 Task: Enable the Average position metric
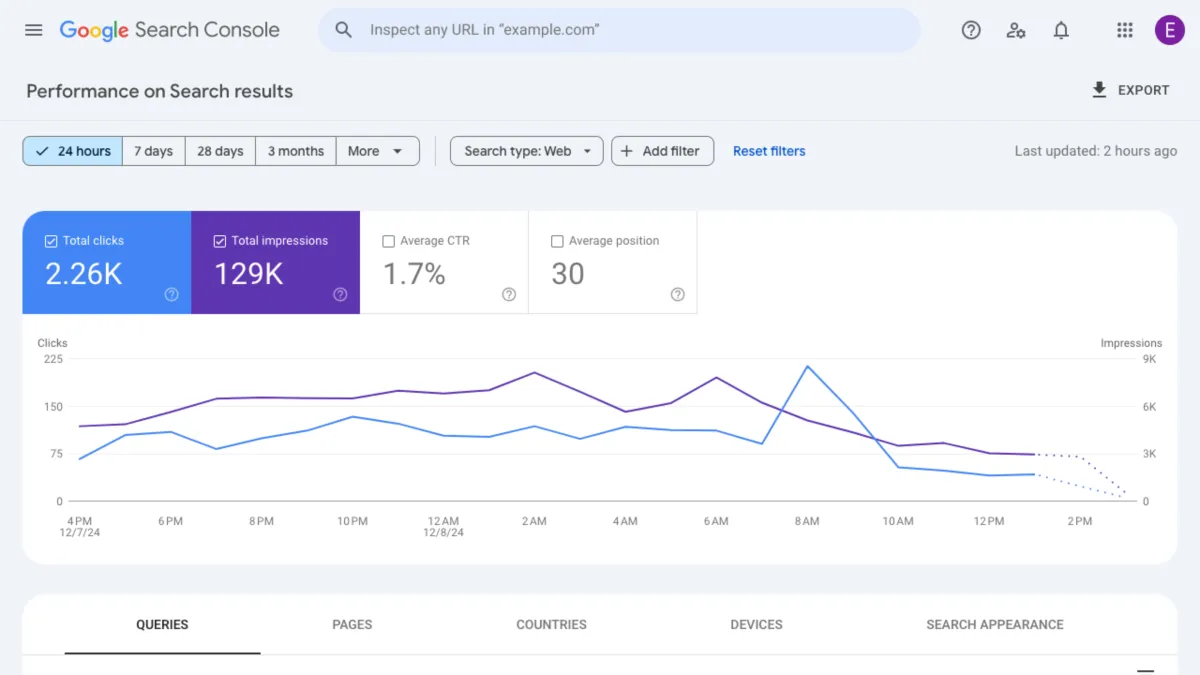(x=556, y=240)
